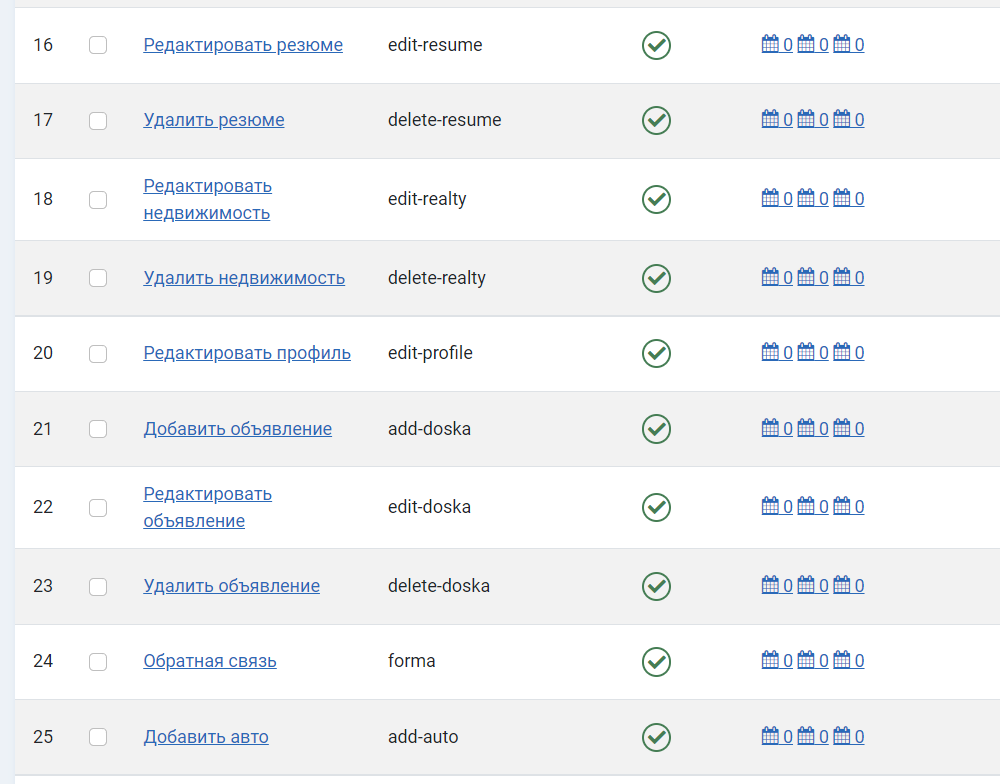Click last calendar icon in add-auto row
The image size is (1000, 784).
click(x=841, y=737)
